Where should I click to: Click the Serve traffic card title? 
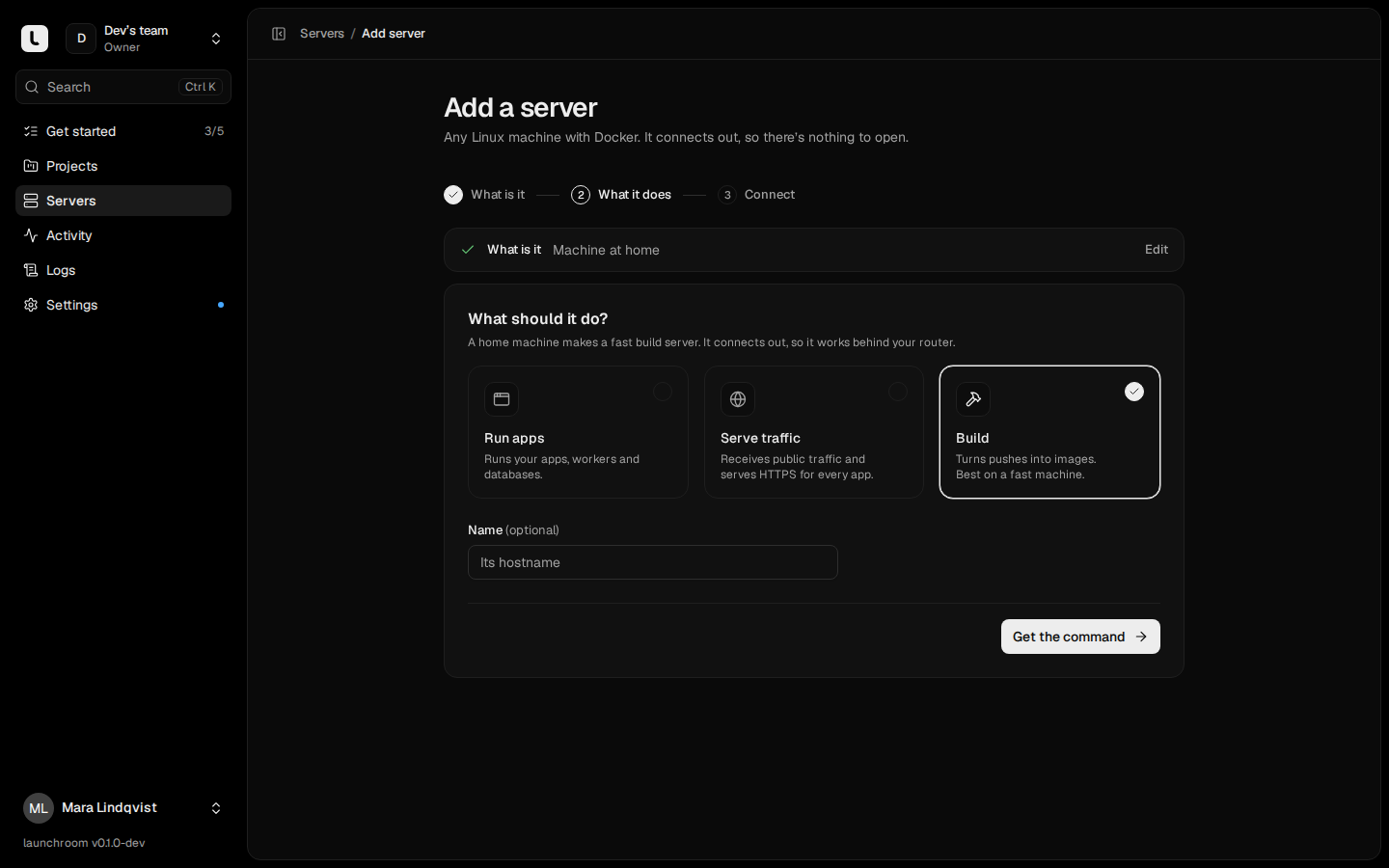coord(760,438)
